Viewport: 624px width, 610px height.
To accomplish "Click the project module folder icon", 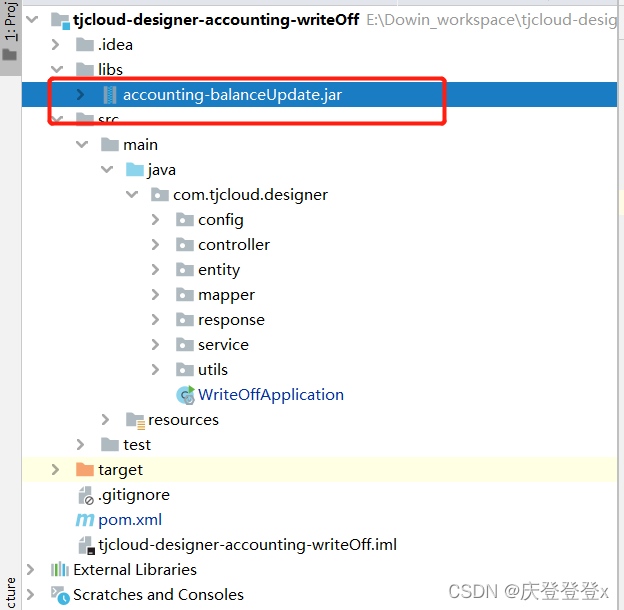I will tap(60, 20).
